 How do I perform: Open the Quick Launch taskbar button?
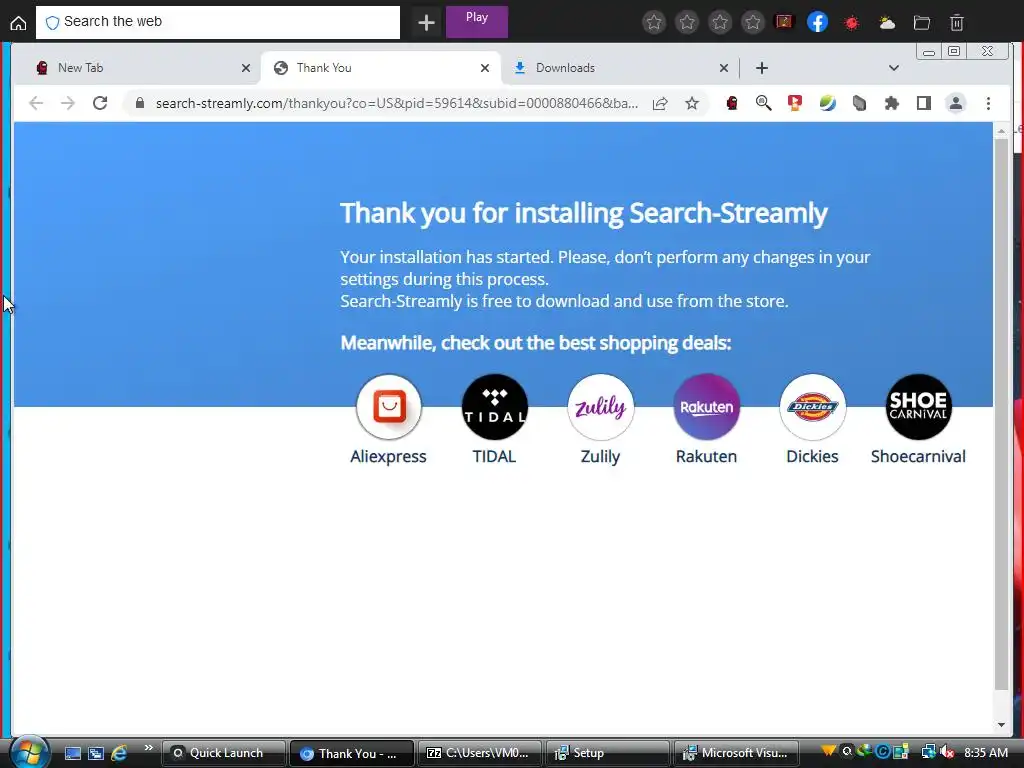(x=223, y=753)
